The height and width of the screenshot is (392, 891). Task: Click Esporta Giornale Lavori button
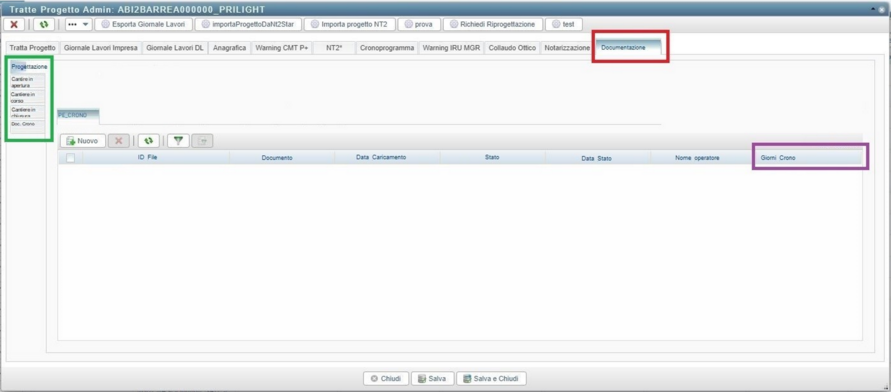pyautogui.click(x=144, y=24)
